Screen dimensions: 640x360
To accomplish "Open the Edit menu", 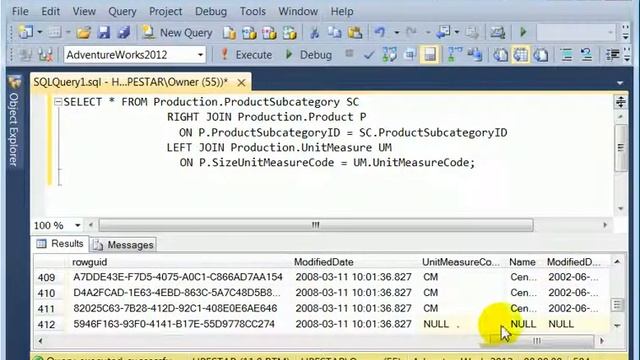I will [x=50, y=11].
